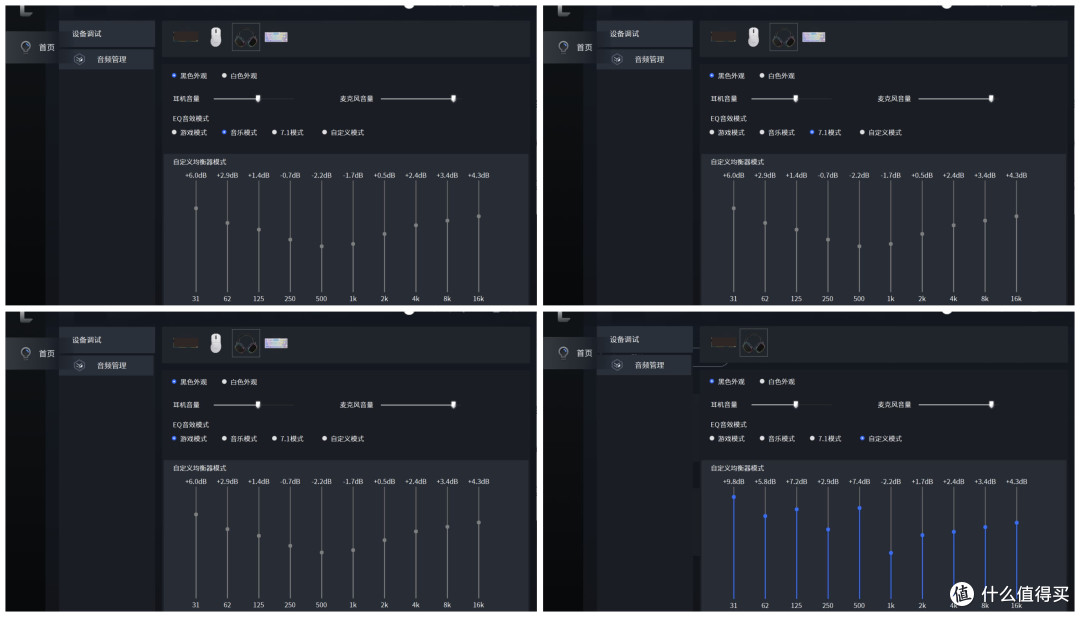Click the blue 31 band handle at +9.8dB
Screen dimensions: 1080x617
click(x=734, y=497)
